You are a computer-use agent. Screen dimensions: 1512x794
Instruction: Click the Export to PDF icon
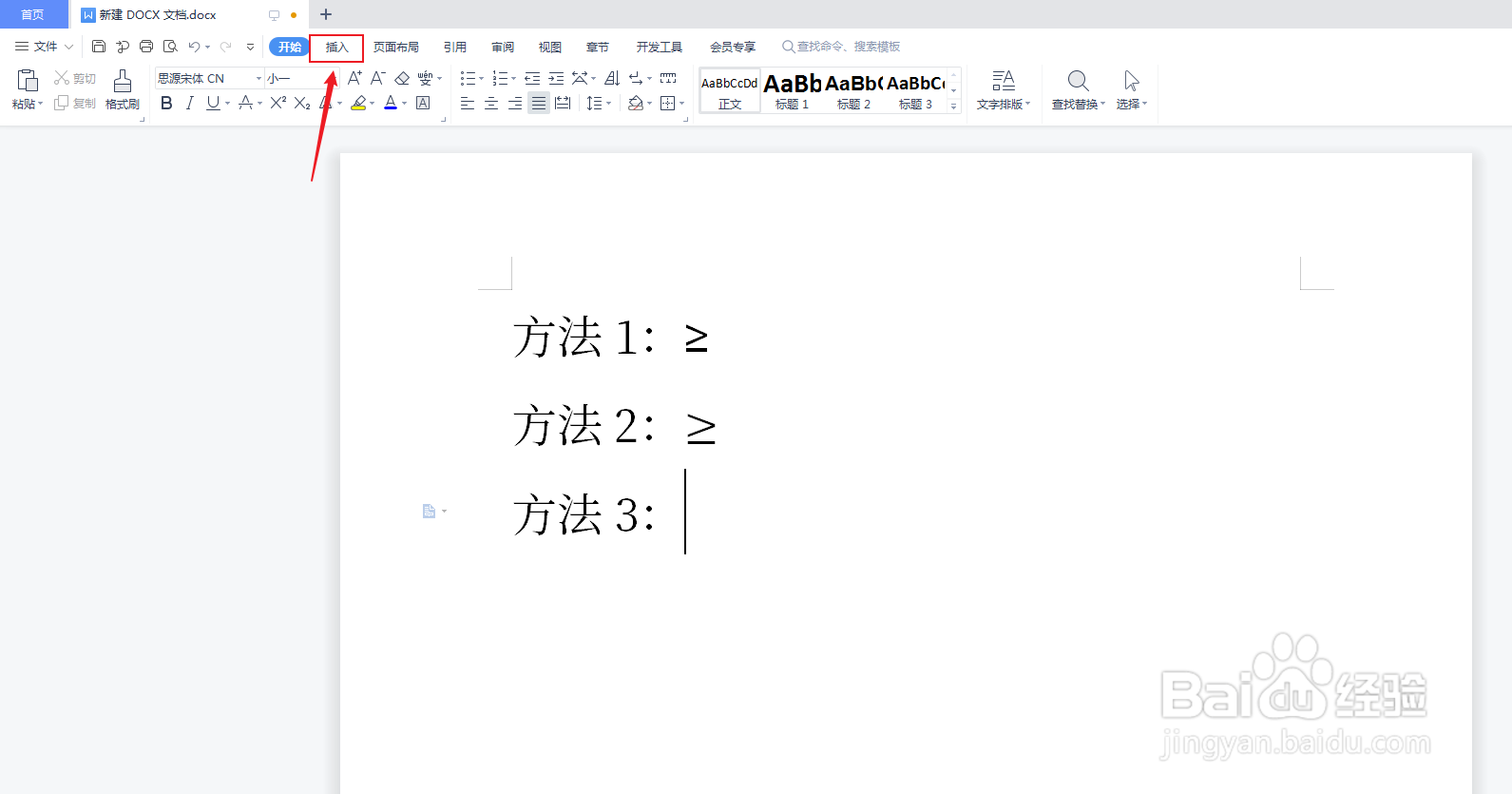click(x=123, y=46)
